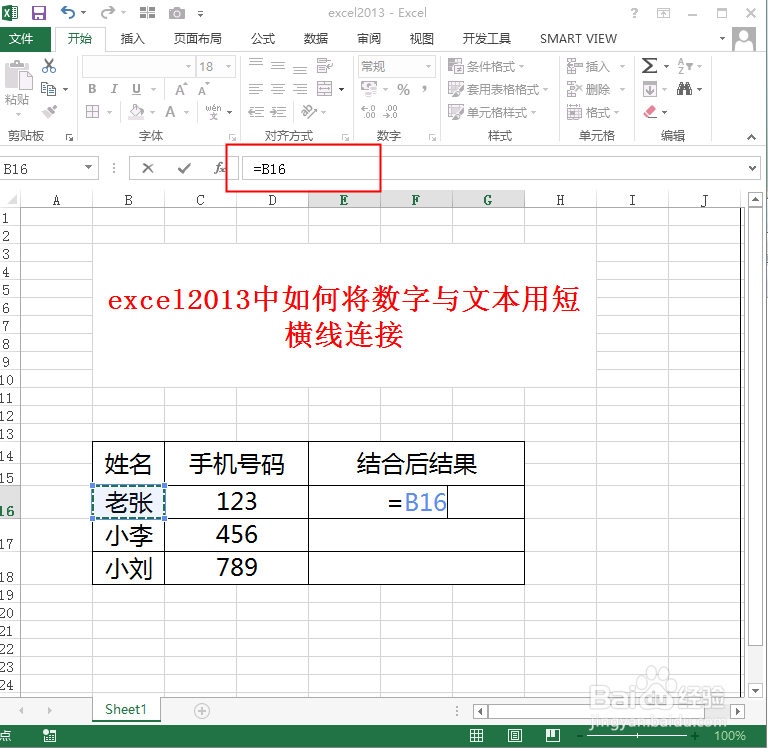
Task: Open the 套用表格格式 dropdown
Action: tap(498, 89)
